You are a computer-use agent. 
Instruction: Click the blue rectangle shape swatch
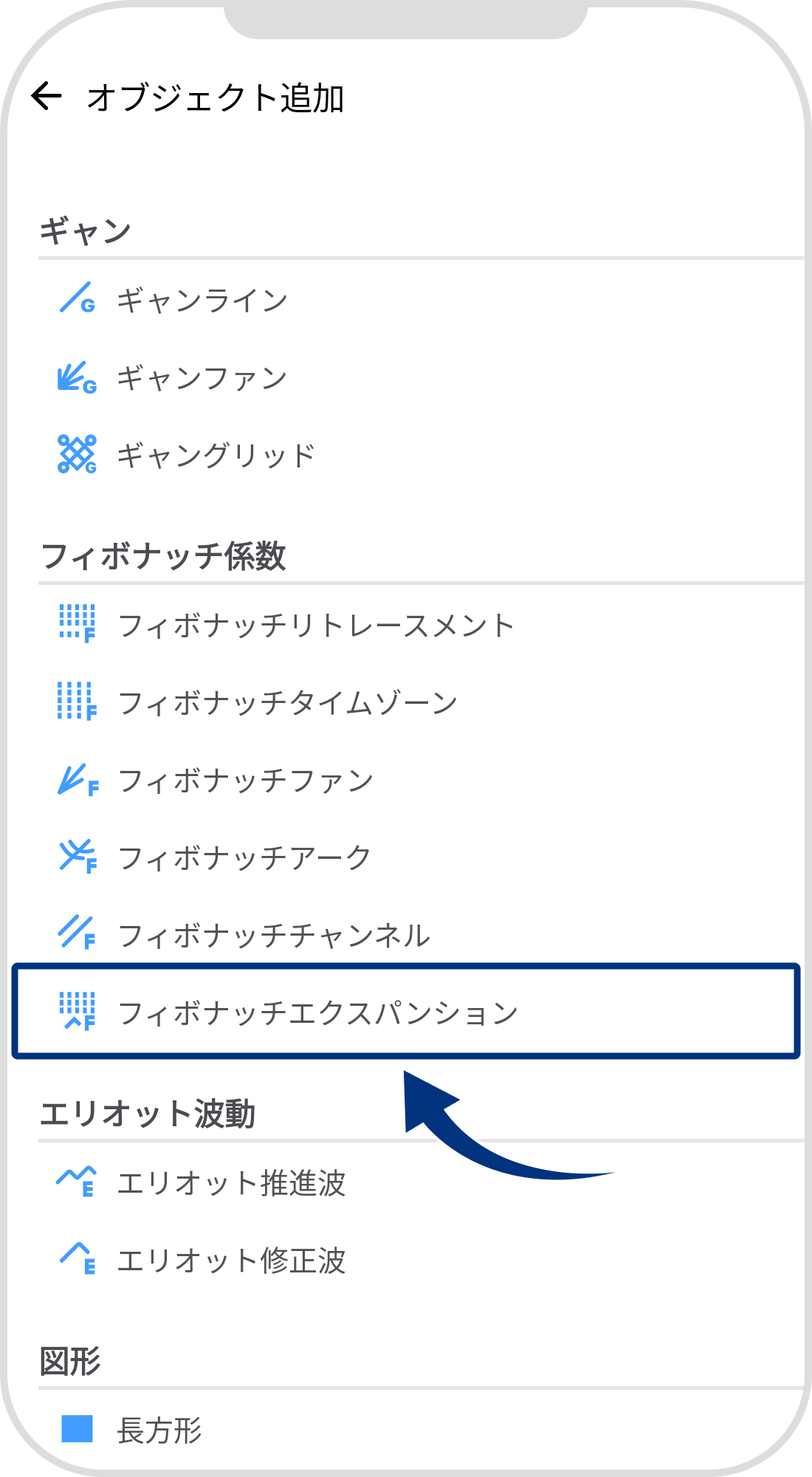click(x=79, y=1429)
